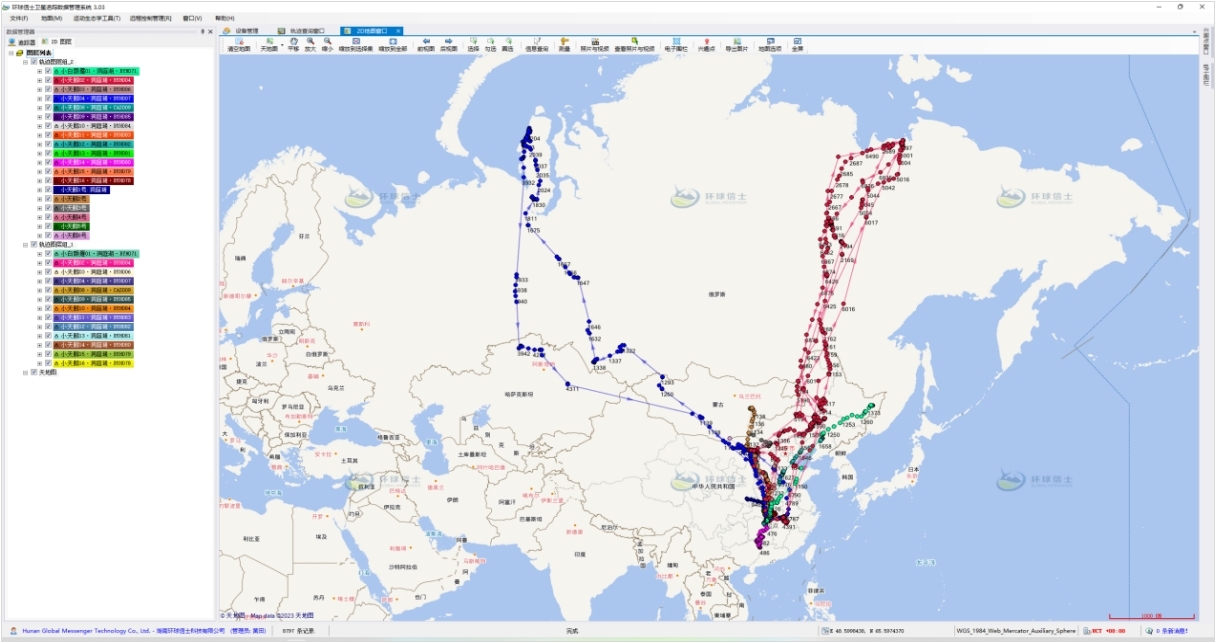Click the 缩放到全部 (zoom to all) button
Image resolution: width=1218 pixels, height=643 pixels.
pos(393,44)
